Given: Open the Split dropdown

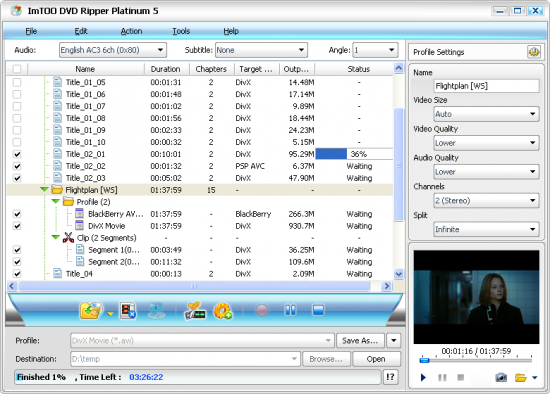Looking at the screenshot, I should 486,229.
